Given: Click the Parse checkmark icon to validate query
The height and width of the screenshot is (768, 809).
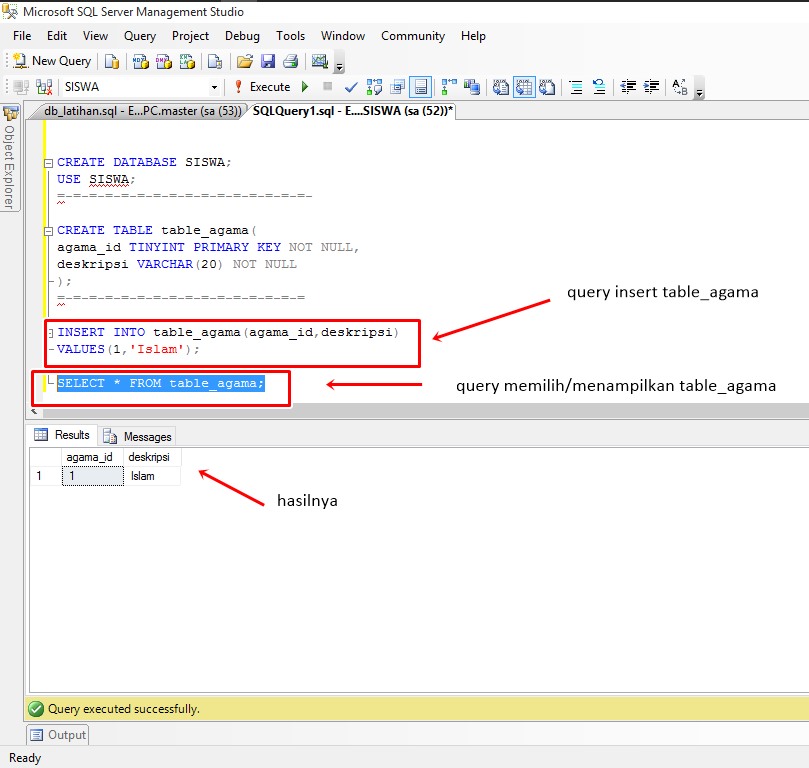Looking at the screenshot, I should [349, 87].
